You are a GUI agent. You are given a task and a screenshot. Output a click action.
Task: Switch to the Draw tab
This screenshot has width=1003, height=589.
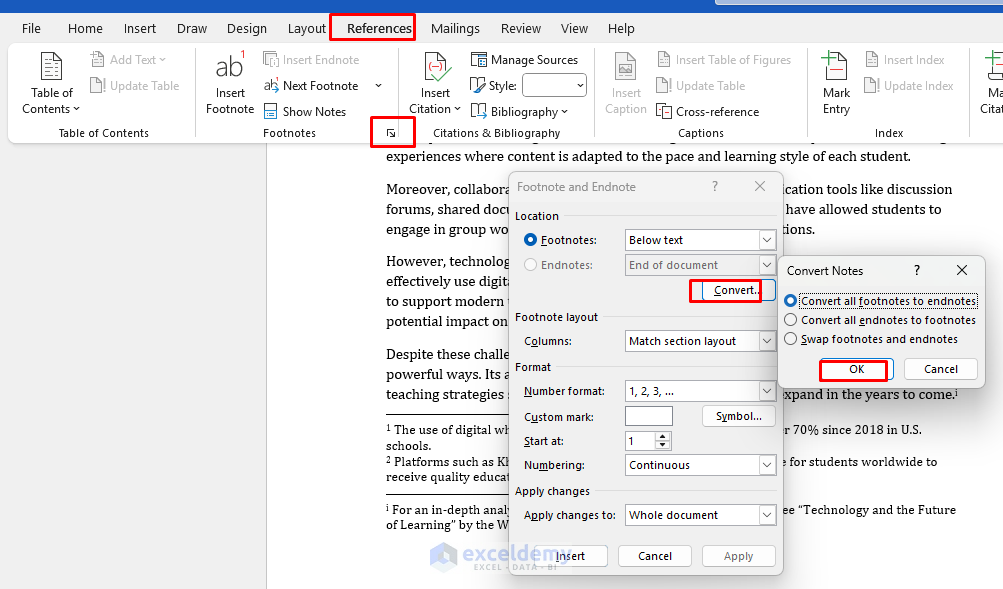pyautogui.click(x=192, y=29)
